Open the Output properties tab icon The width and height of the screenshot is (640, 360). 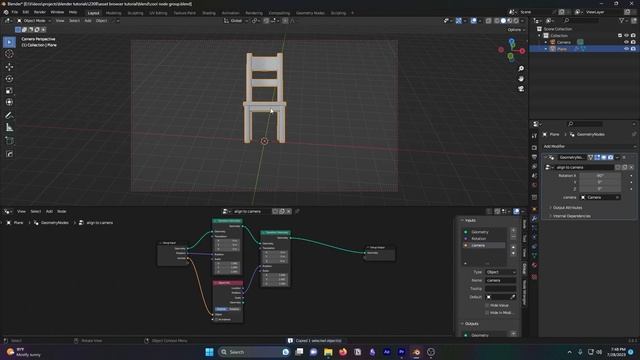(x=534, y=157)
